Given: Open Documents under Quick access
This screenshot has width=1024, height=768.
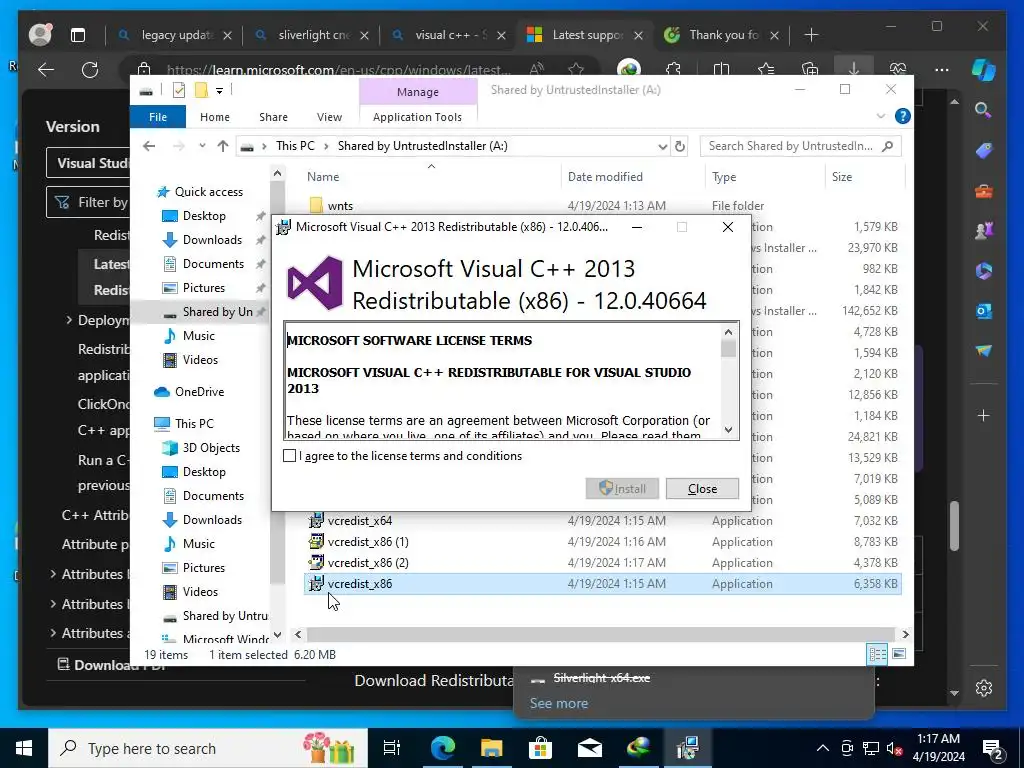Looking at the screenshot, I should click(x=213, y=264).
